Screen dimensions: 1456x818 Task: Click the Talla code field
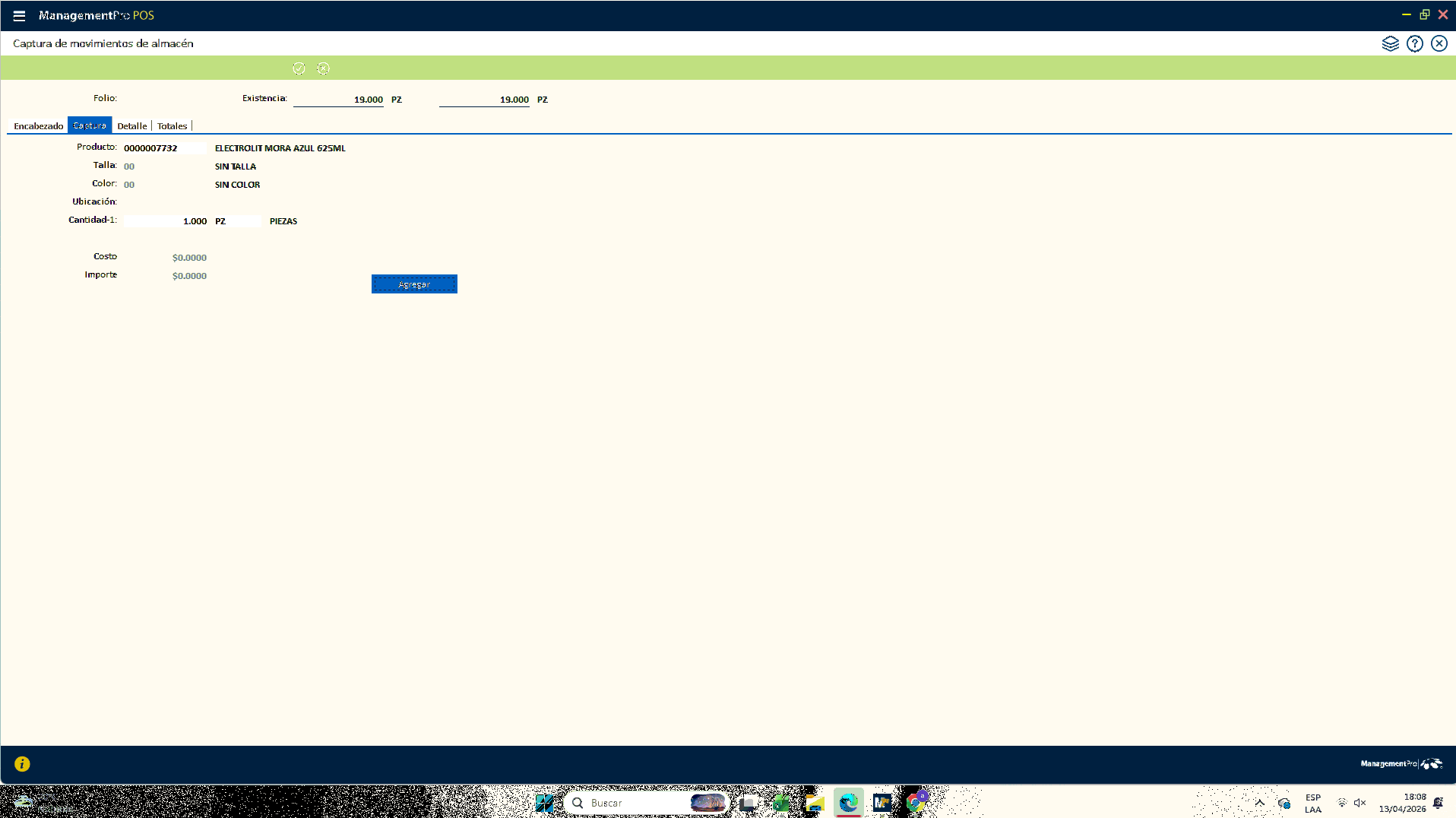click(163, 166)
